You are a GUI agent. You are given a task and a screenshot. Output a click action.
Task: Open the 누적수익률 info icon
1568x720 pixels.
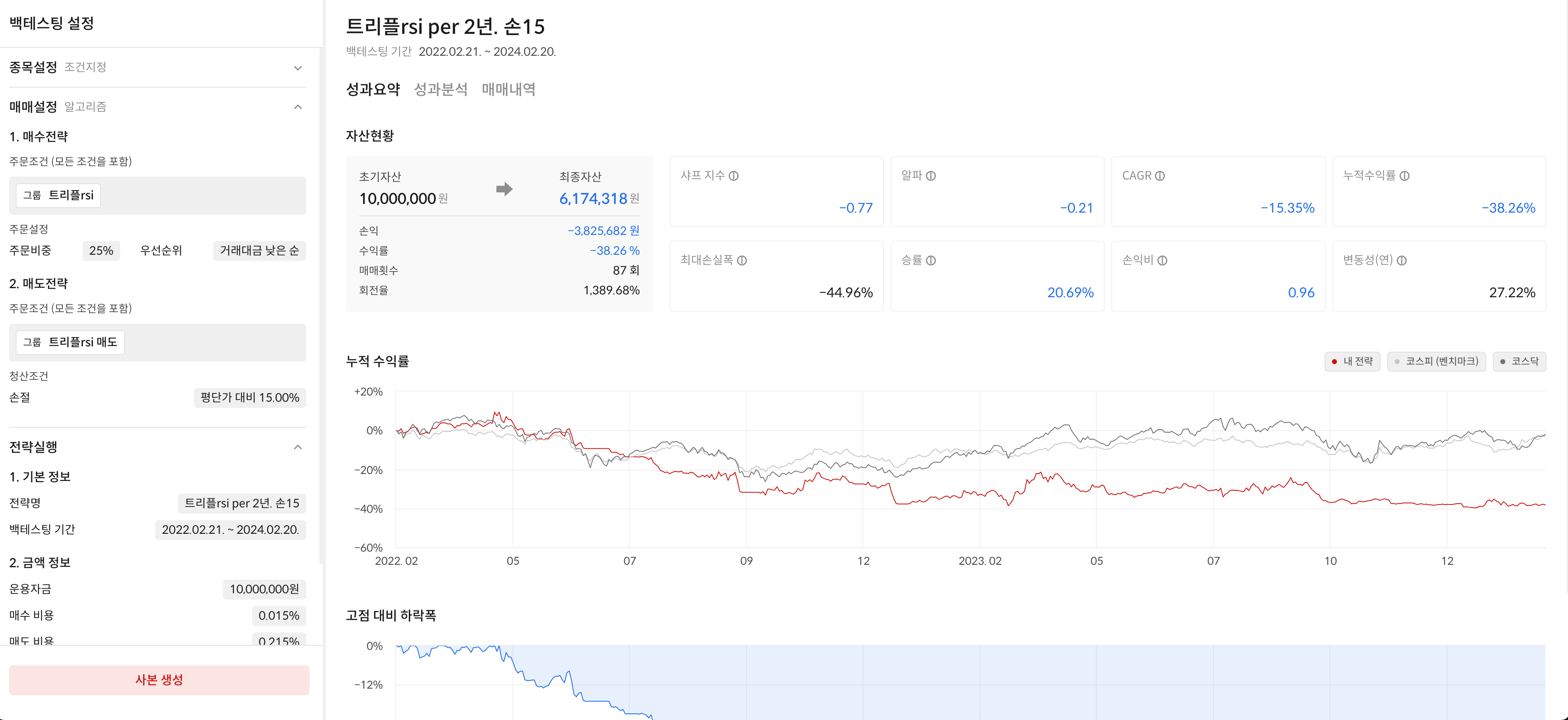pos(1404,176)
